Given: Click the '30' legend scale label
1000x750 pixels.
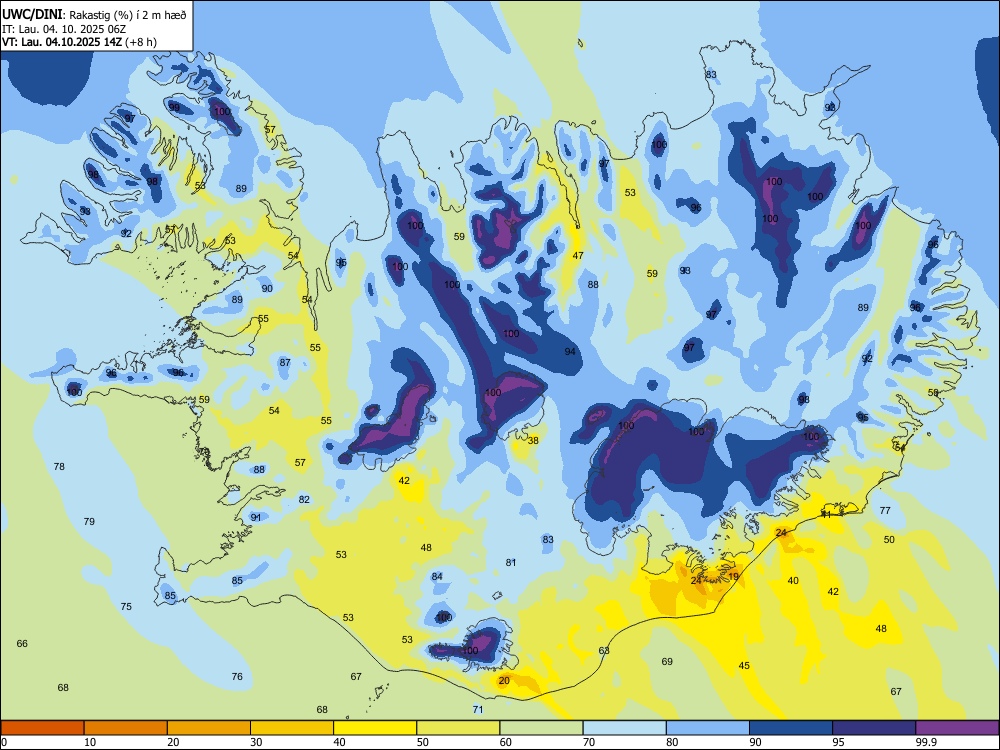Looking at the screenshot, I should pyautogui.click(x=256, y=742).
